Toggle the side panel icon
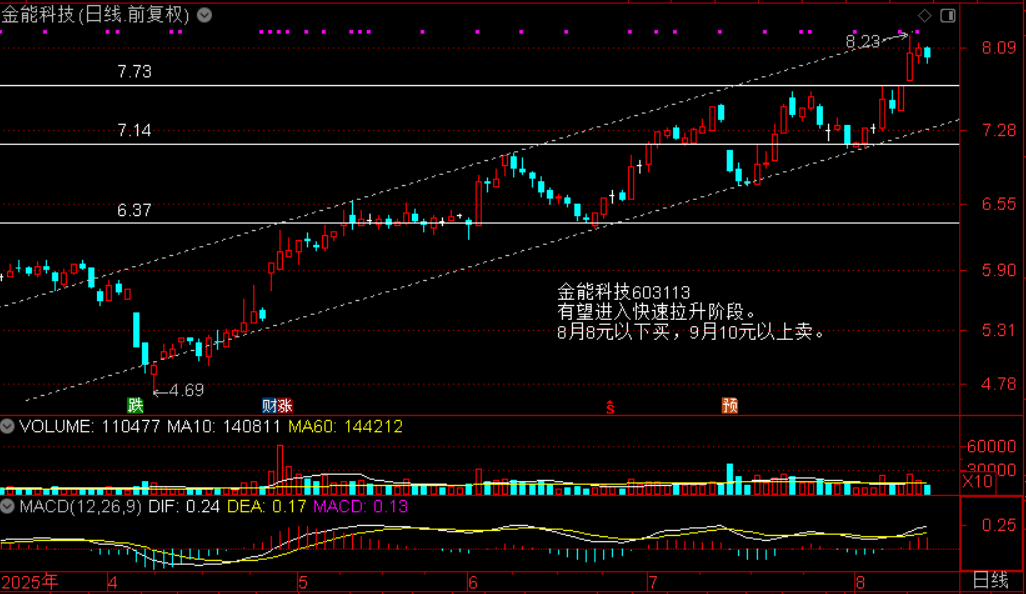This screenshot has height=594, width=1026. (947, 15)
